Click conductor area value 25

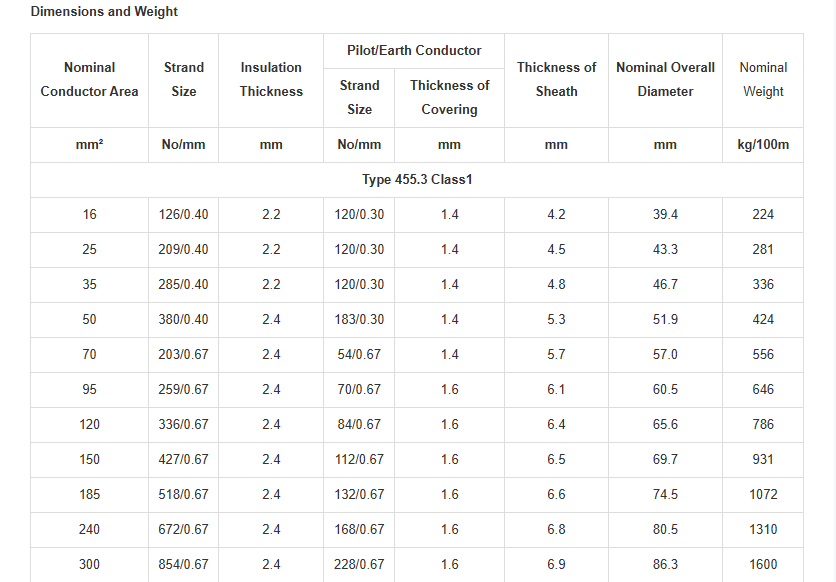coord(90,249)
